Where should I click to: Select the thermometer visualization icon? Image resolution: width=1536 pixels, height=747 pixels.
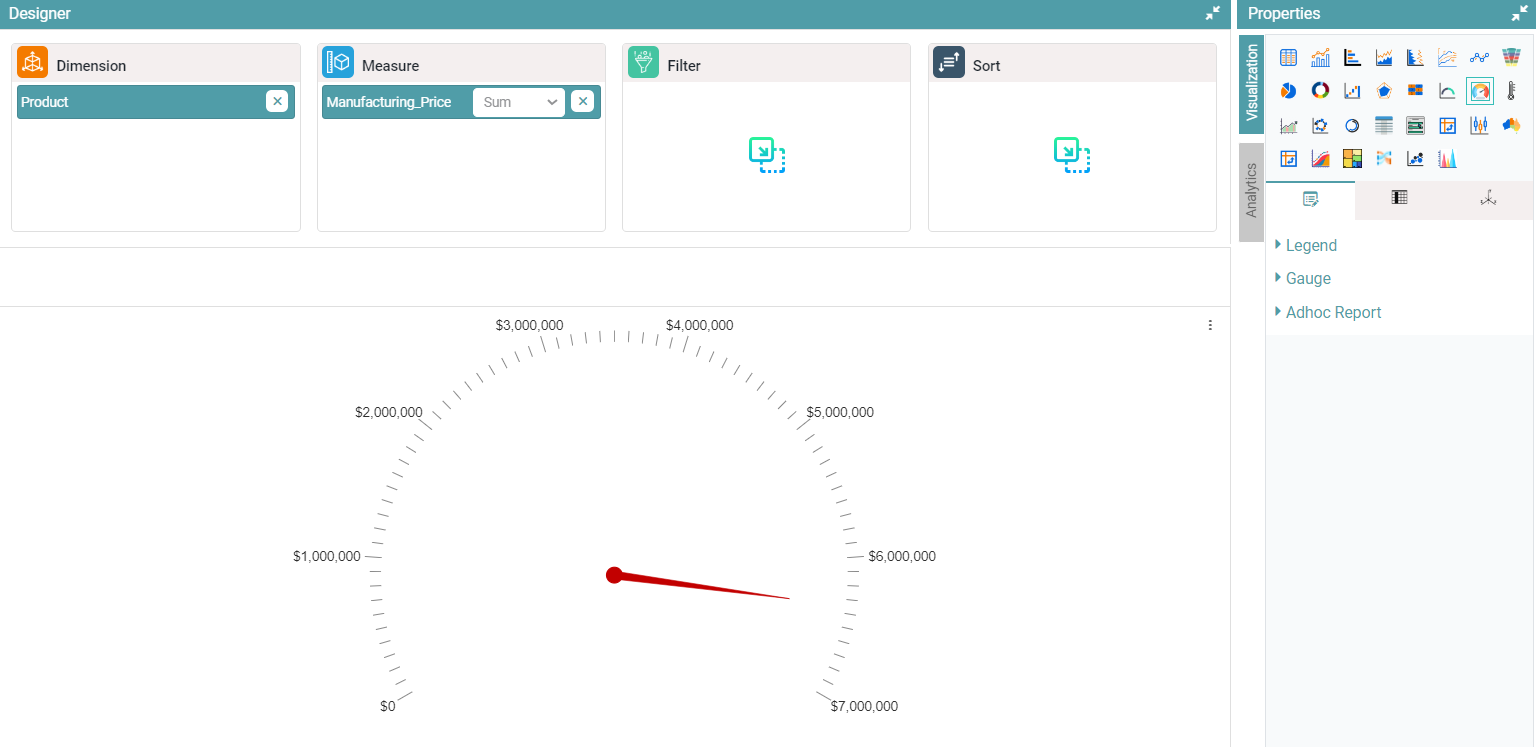pos(1511,91)
